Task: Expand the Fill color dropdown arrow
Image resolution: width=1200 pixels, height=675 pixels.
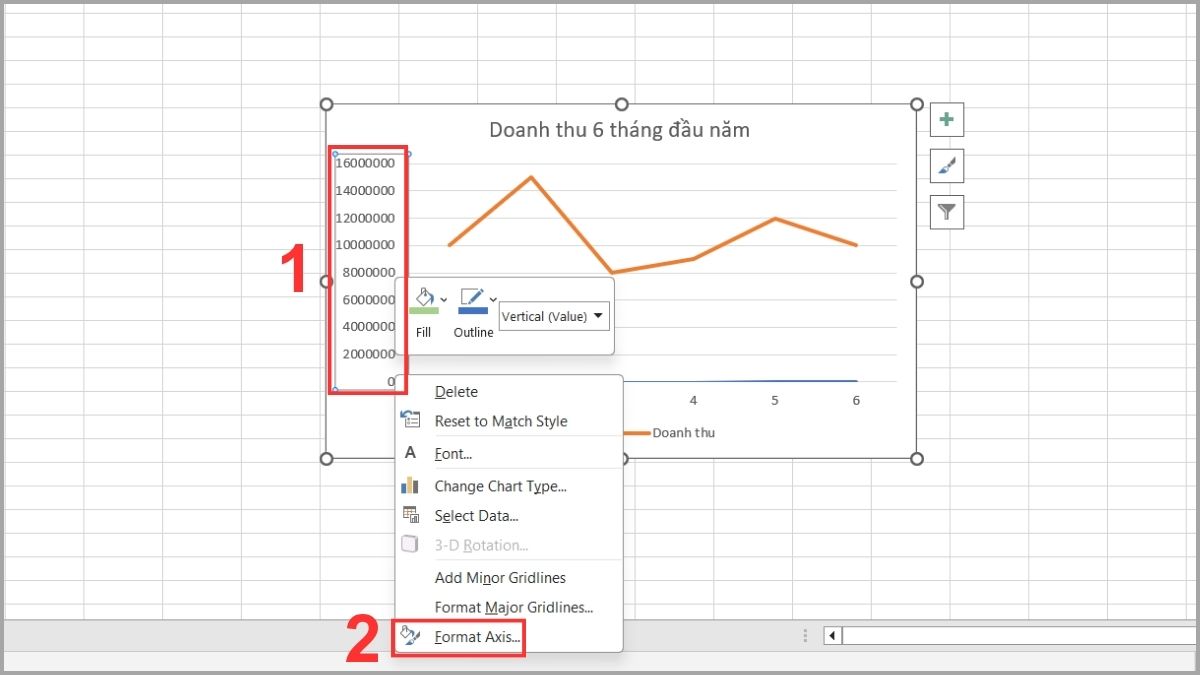Action: point(444,299)
